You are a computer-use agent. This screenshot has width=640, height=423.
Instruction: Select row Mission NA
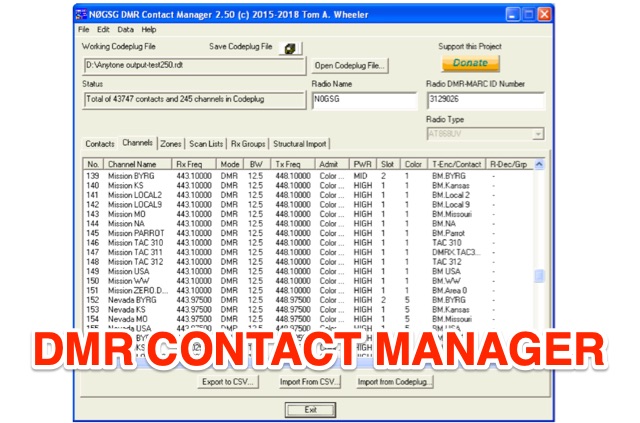pyautogui.click(x=308, y=224)
